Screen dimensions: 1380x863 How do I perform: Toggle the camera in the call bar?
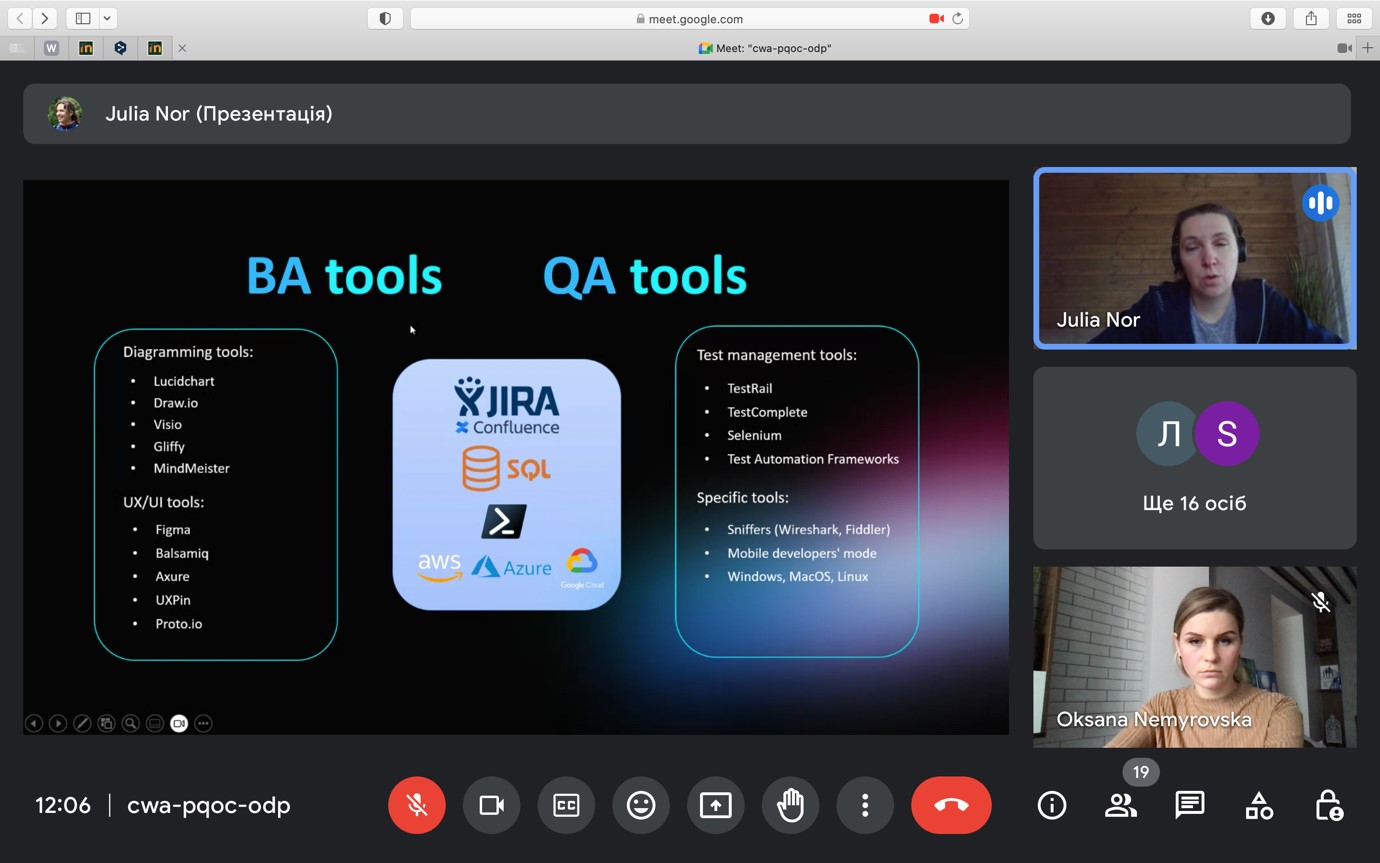[491, 805]
